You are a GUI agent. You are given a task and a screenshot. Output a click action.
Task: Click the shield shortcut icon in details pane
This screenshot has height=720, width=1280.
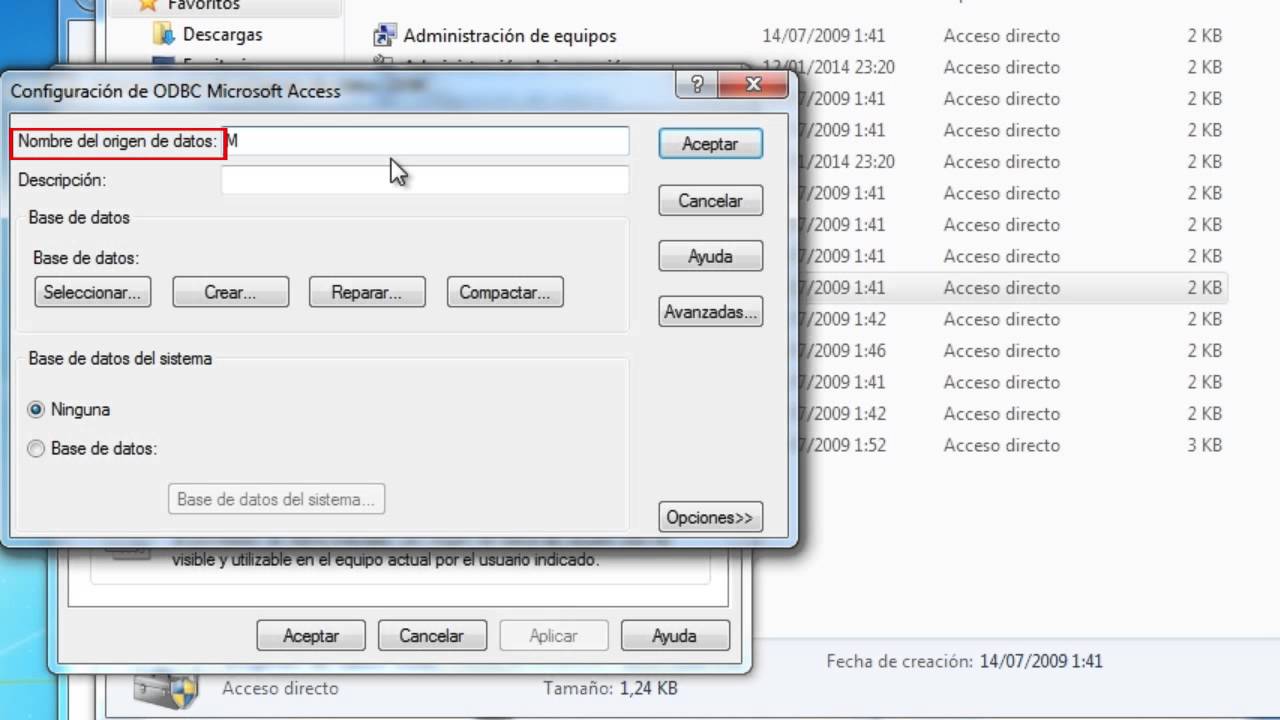point(165,688)
